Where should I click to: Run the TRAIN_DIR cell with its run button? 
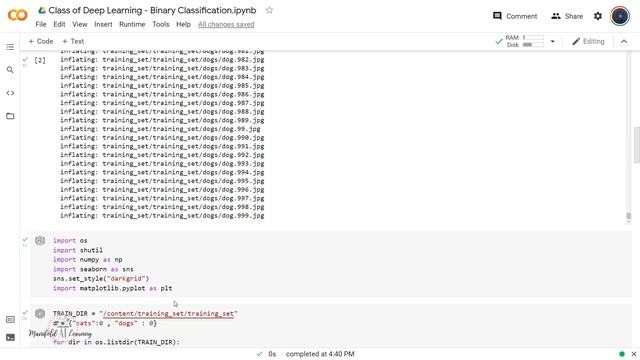[x=40, y=313]
